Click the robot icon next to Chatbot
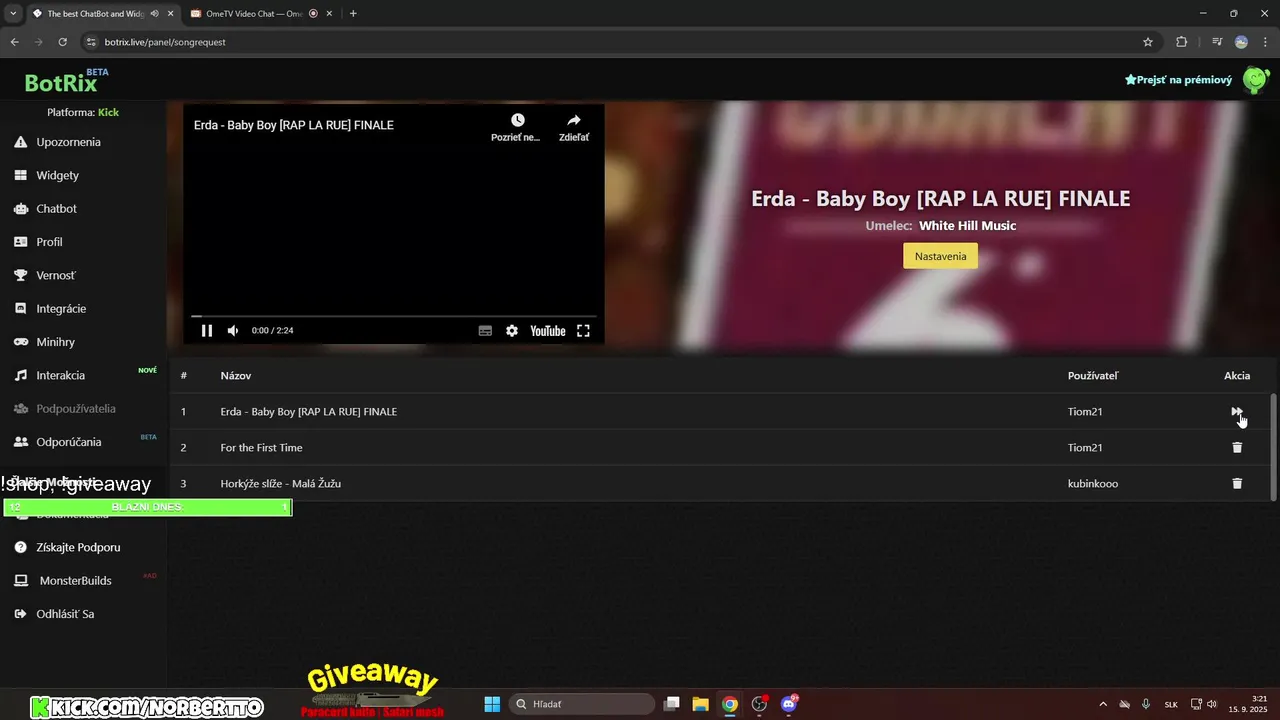Viewport: 1280px width, 720px height. coord(20,209)
